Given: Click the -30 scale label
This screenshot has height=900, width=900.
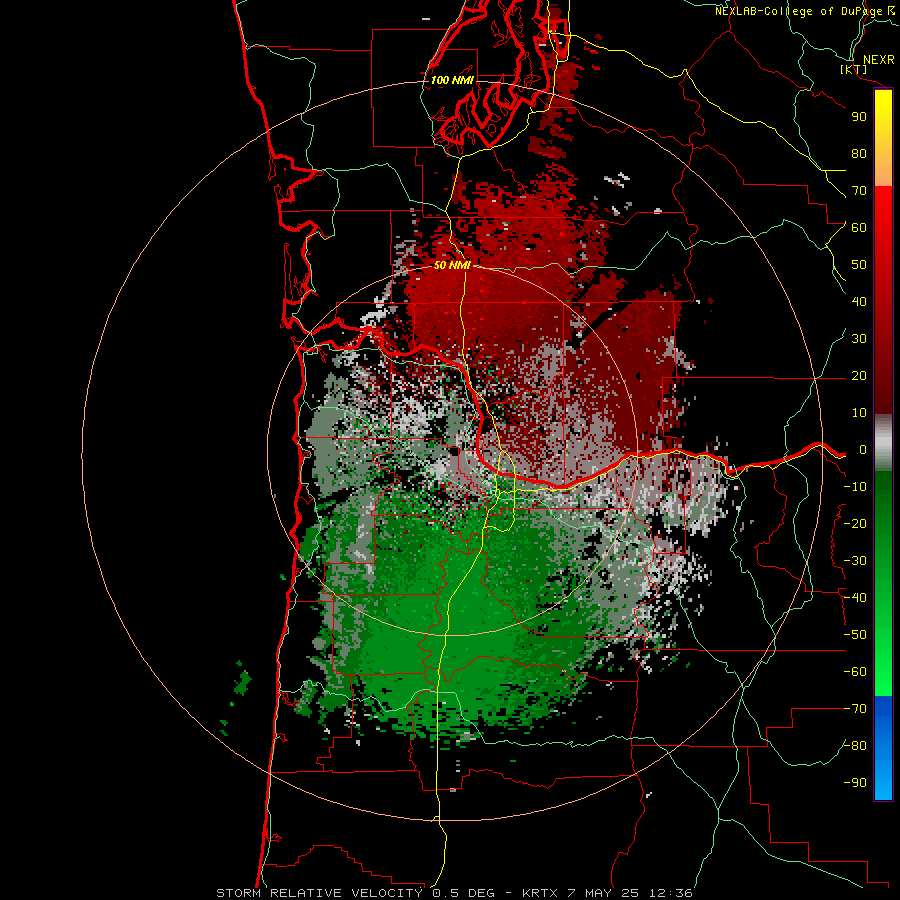Looking at the screenshot, I should pos(855,561).
